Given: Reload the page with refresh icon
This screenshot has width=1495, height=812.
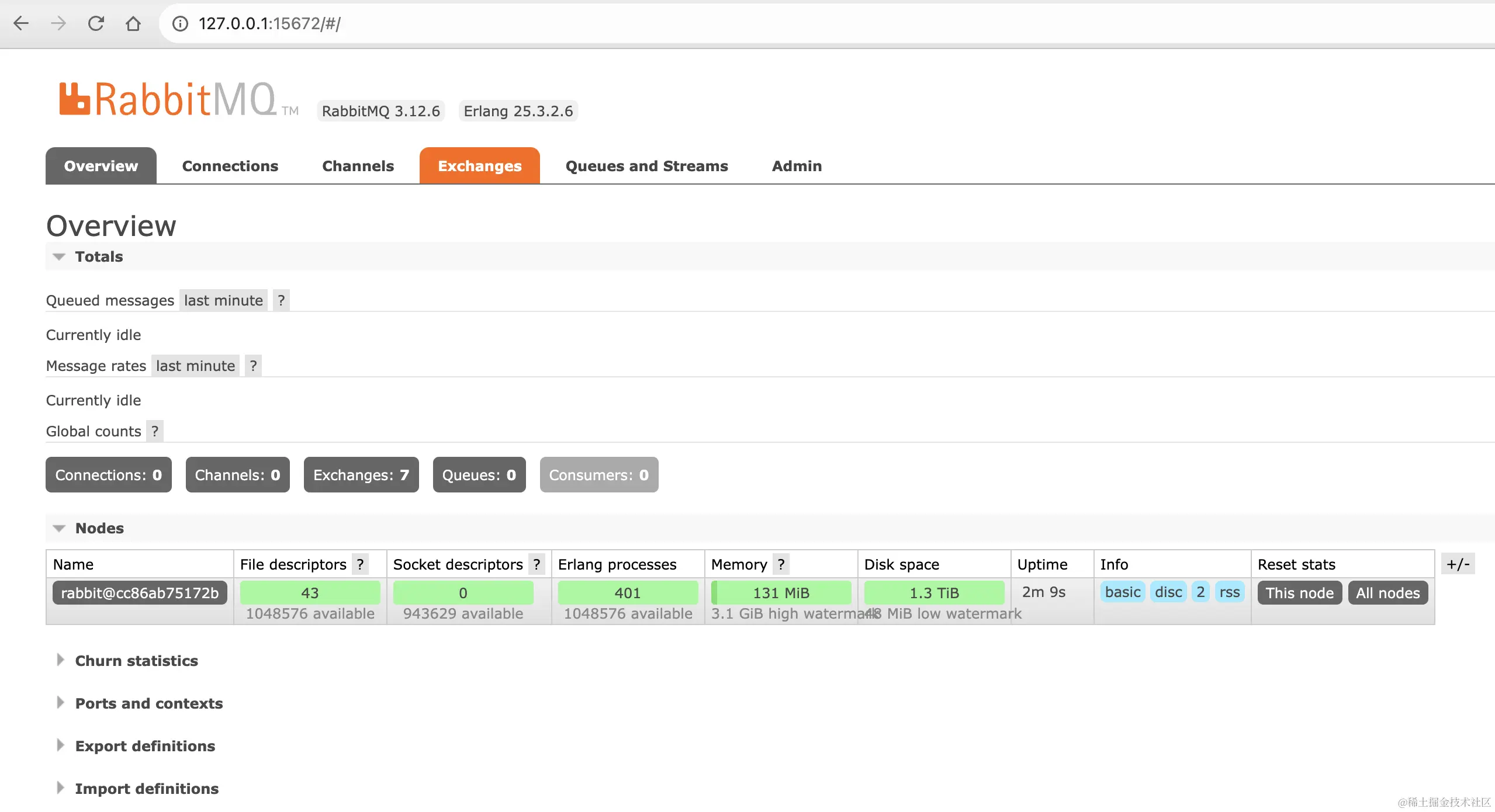Looking at the screenshot, I should coord(96,23).
